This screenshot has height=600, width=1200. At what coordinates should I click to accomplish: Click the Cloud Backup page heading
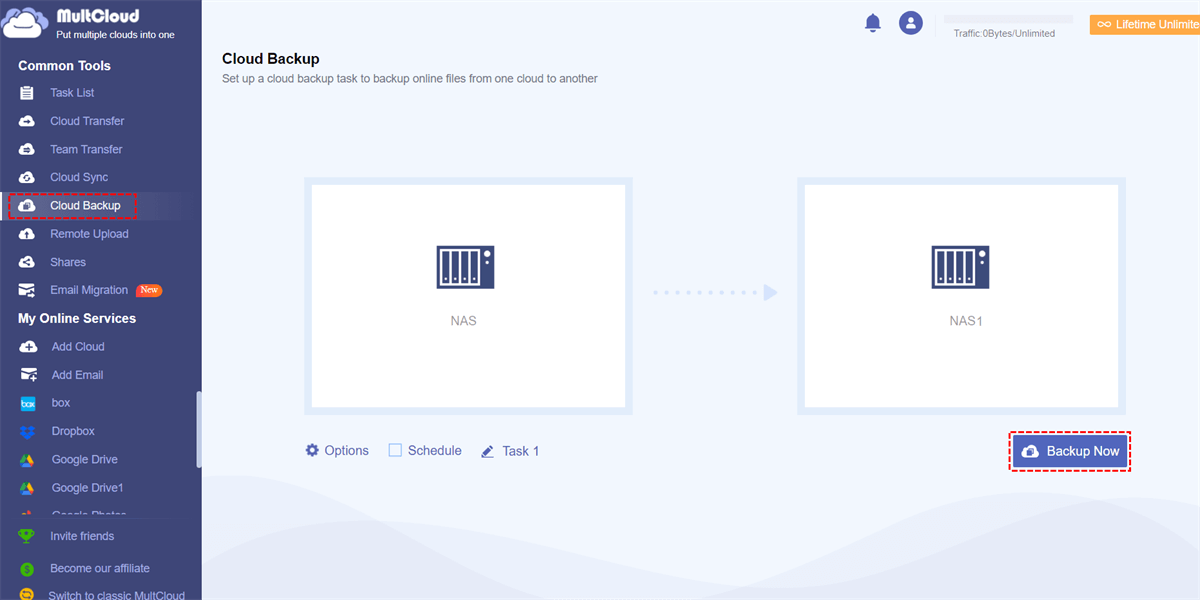[271, 59]
